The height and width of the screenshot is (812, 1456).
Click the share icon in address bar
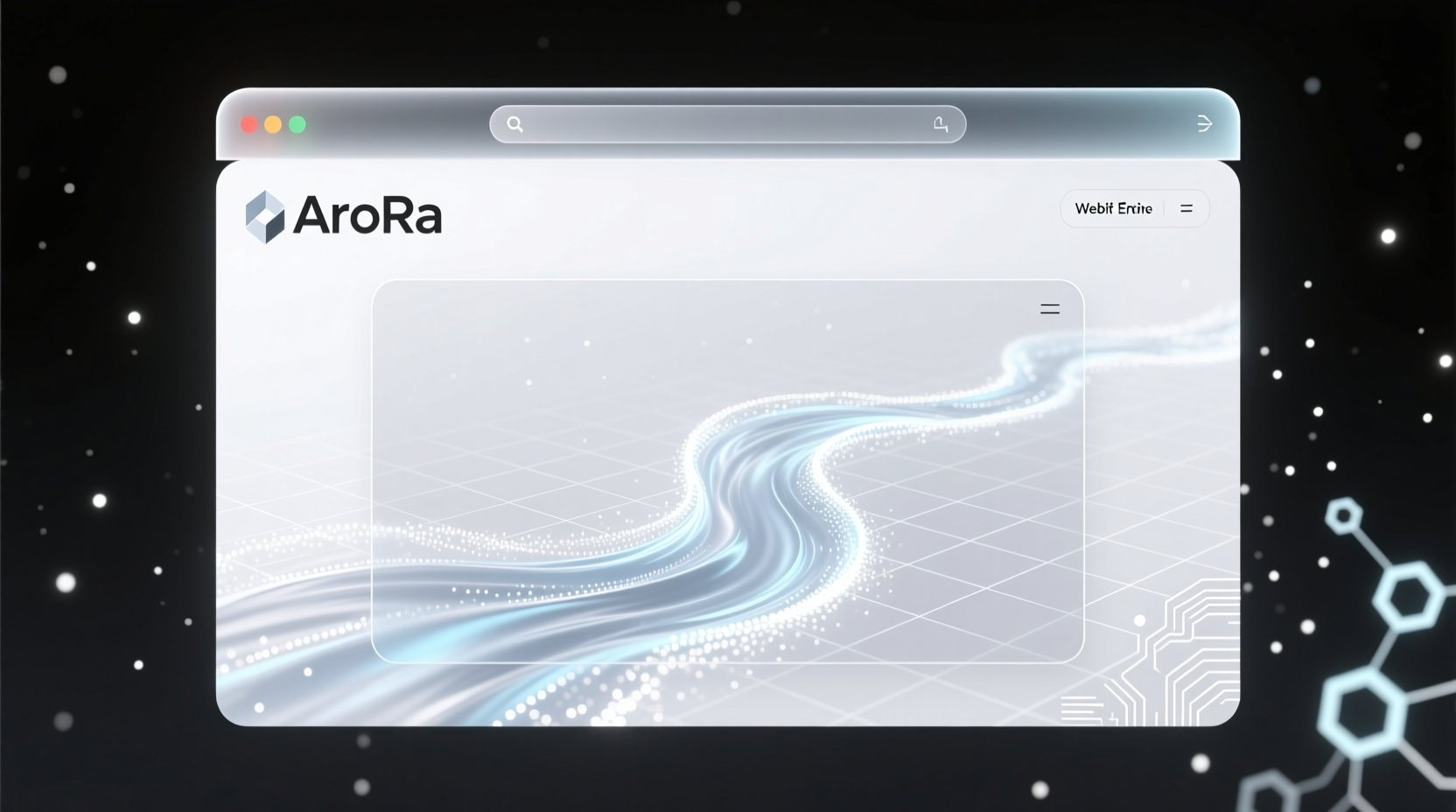(941, 124)
